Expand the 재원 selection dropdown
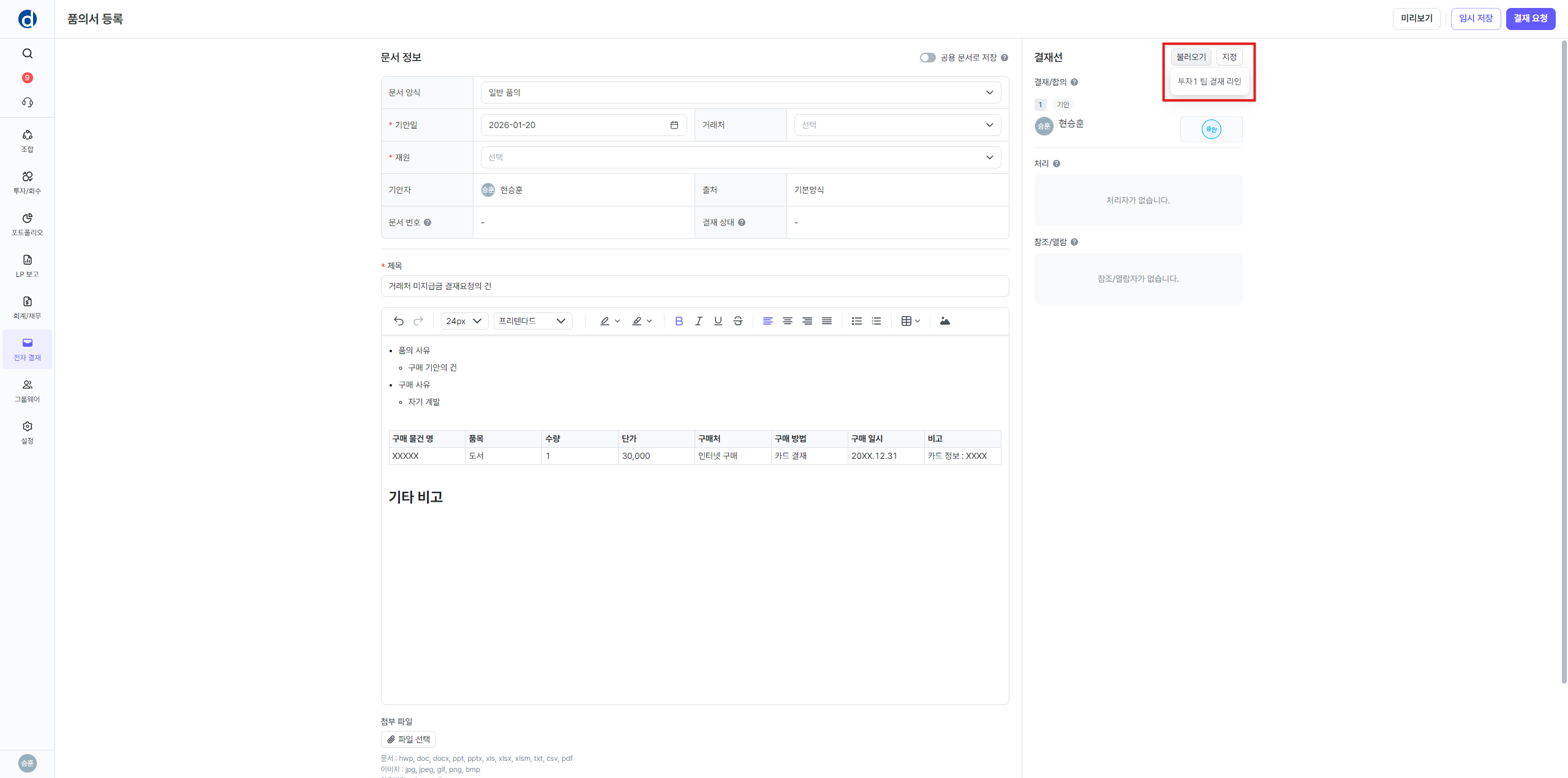 [741, 157]
